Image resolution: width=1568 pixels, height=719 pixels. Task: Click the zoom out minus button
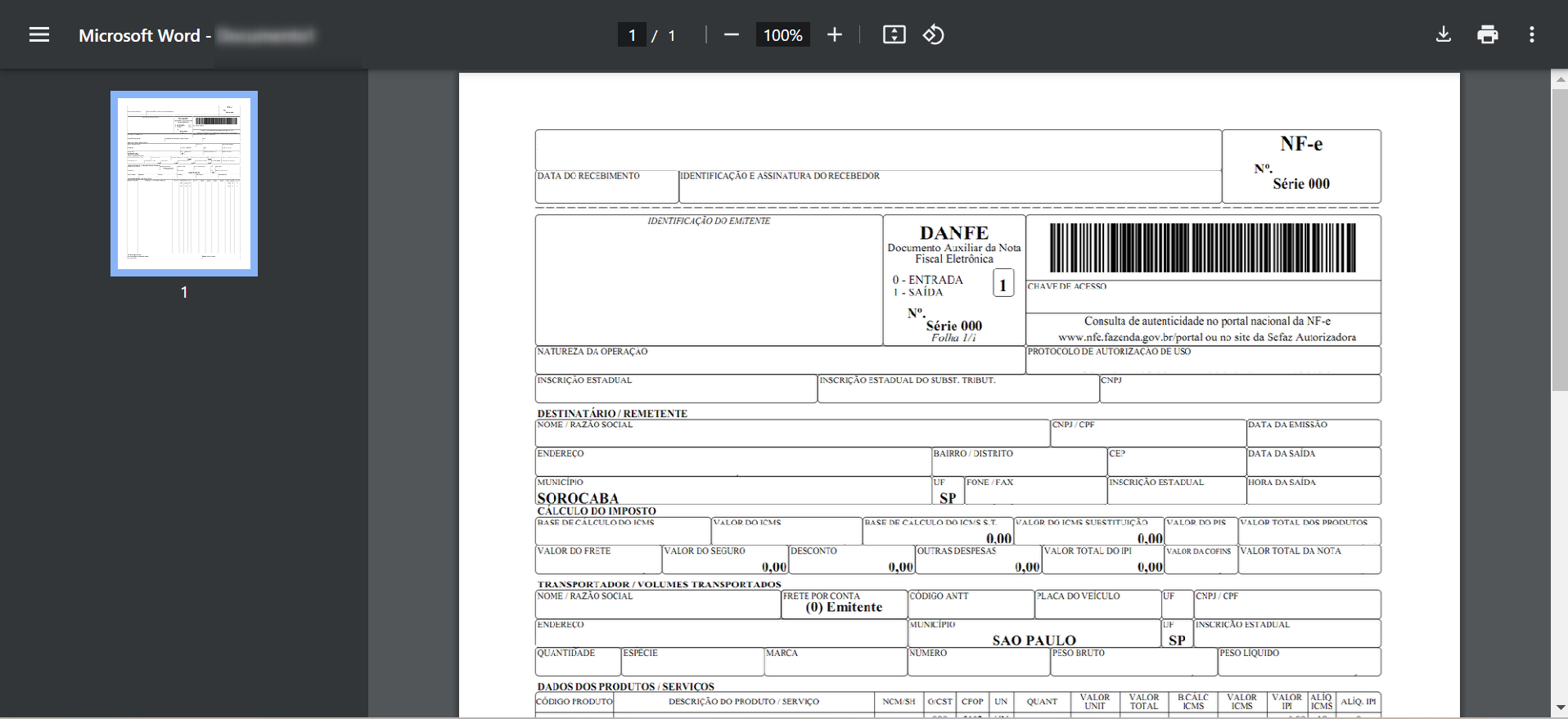pos(732,35)
